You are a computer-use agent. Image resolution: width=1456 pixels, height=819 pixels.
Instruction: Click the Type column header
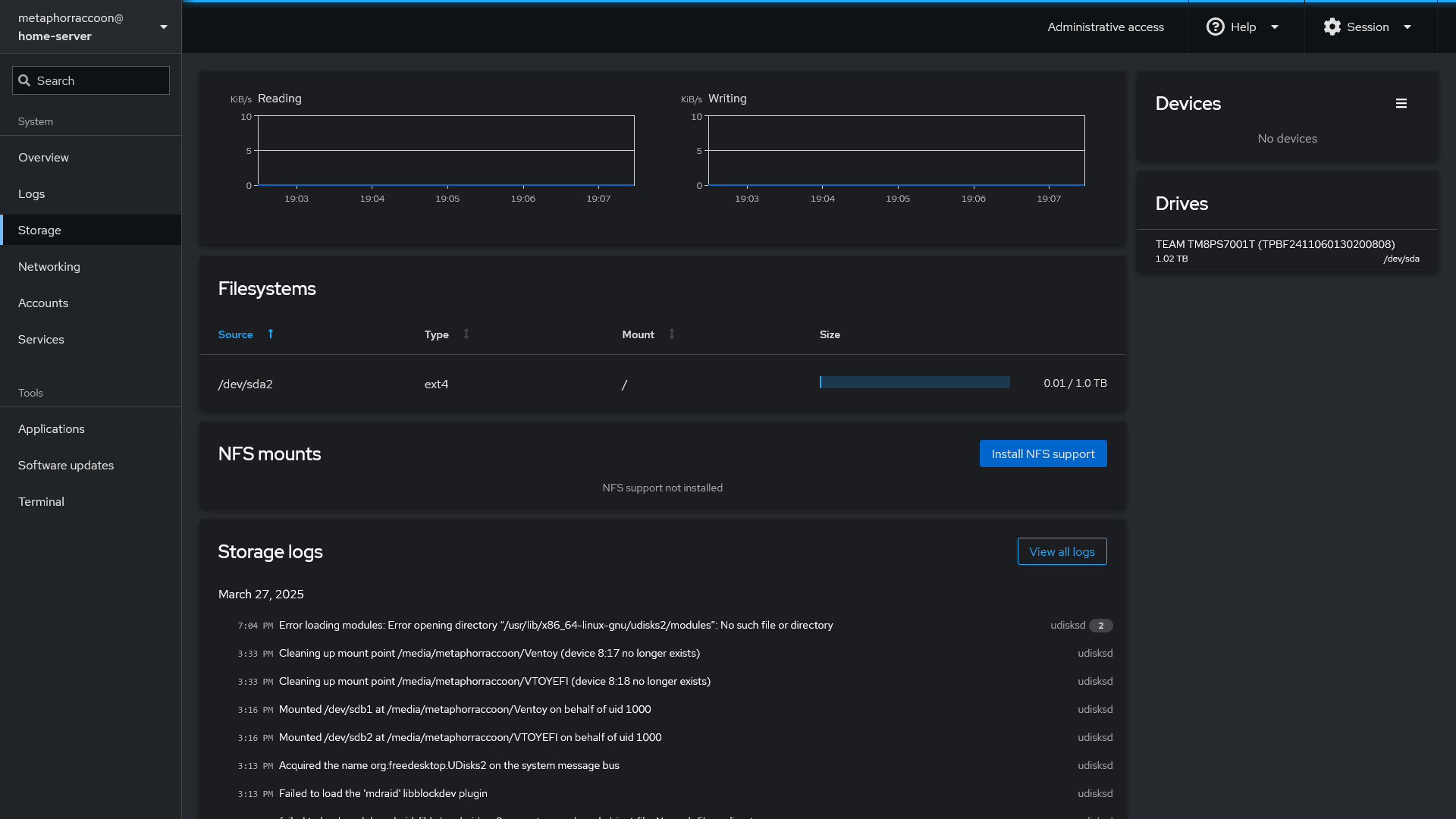click(x=437, y=334)
